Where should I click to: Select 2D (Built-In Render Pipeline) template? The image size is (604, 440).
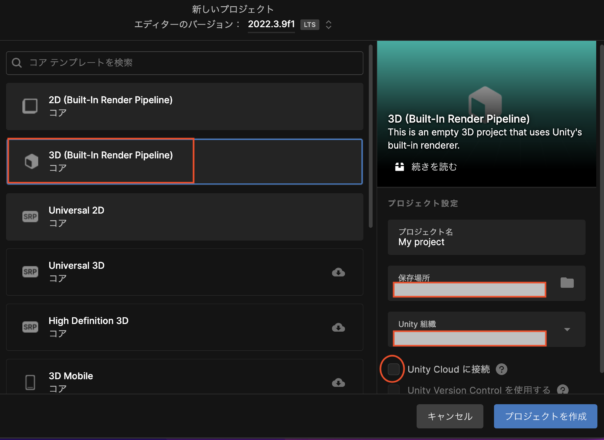[x=185, y=106]
